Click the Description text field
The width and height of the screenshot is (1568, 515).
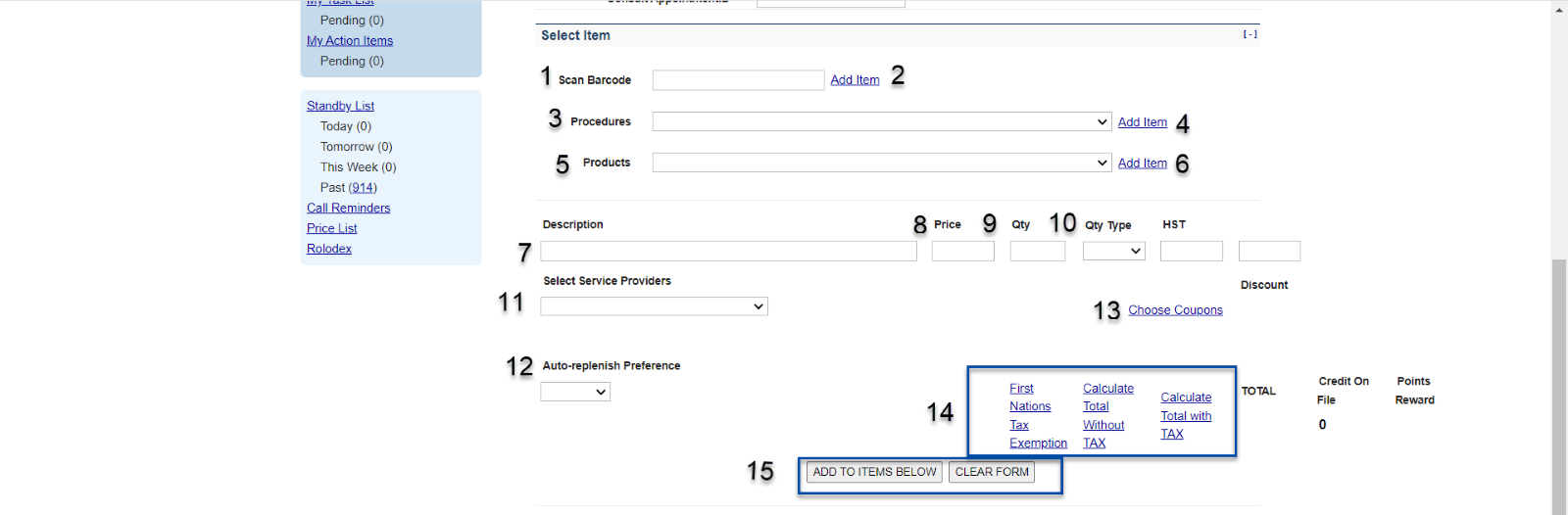728,252
